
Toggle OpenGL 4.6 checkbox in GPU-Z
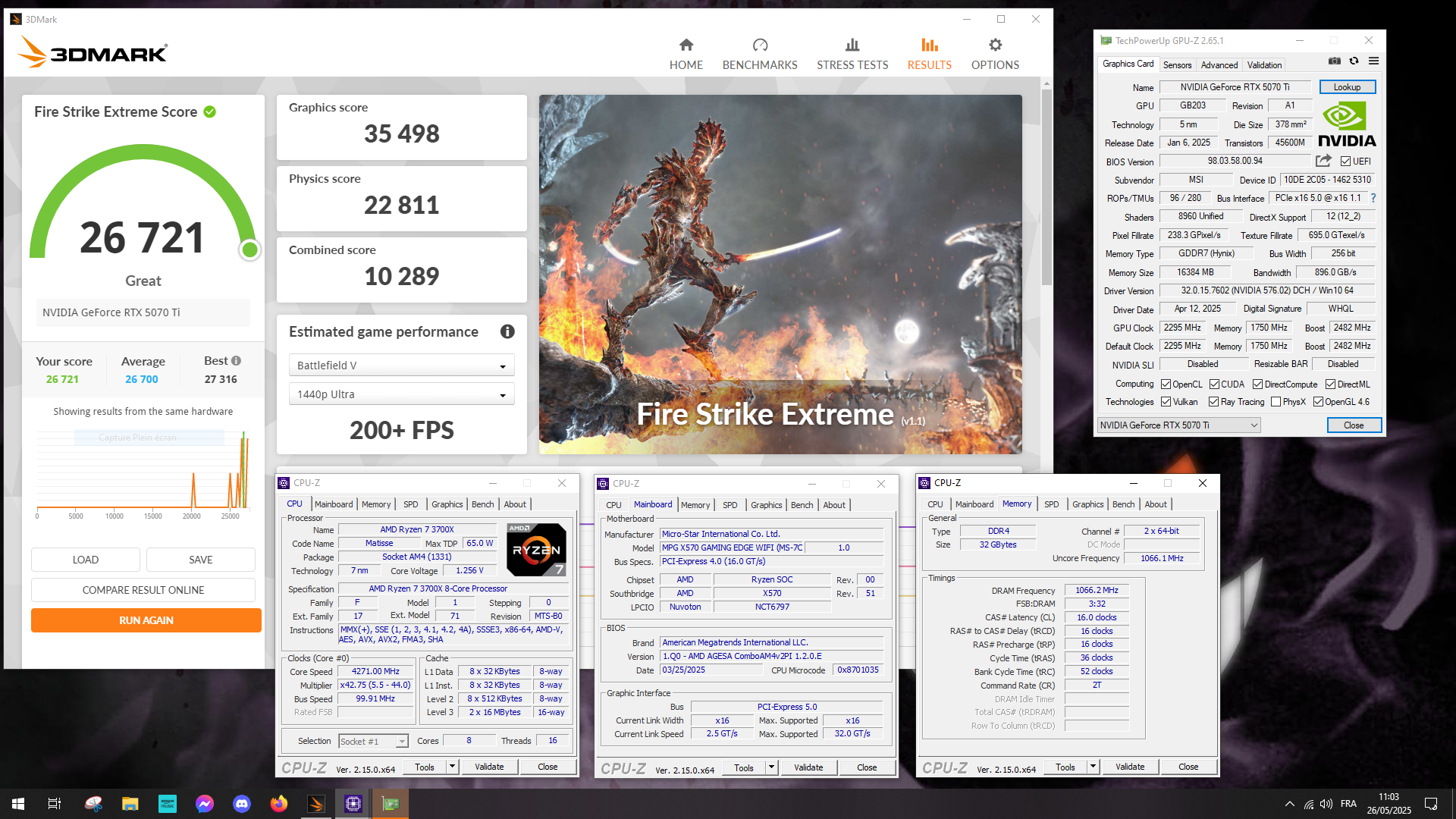pos(1318,402)
